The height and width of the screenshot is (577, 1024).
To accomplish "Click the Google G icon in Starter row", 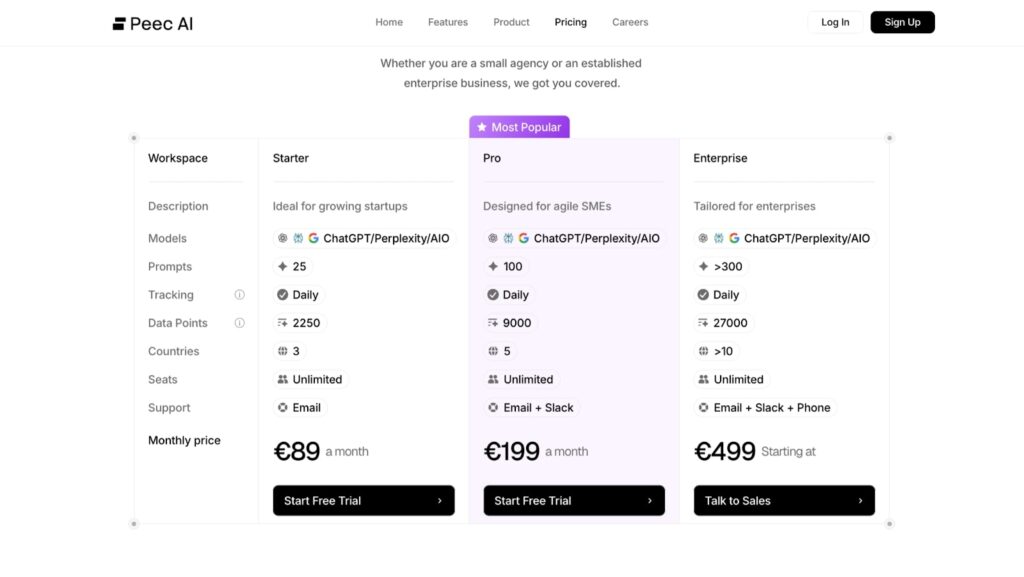I will (x=312, y=238).
